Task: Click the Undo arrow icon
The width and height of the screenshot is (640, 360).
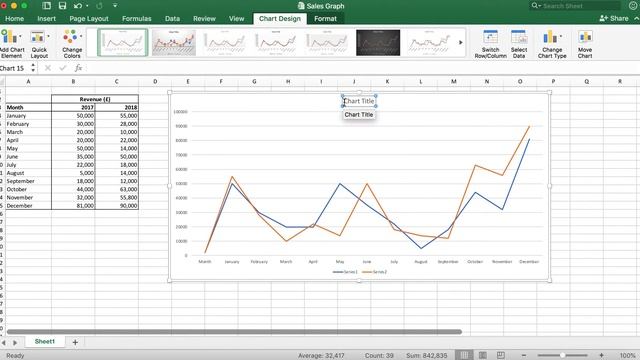Action: pyautogui.click(x=78, y=6)
